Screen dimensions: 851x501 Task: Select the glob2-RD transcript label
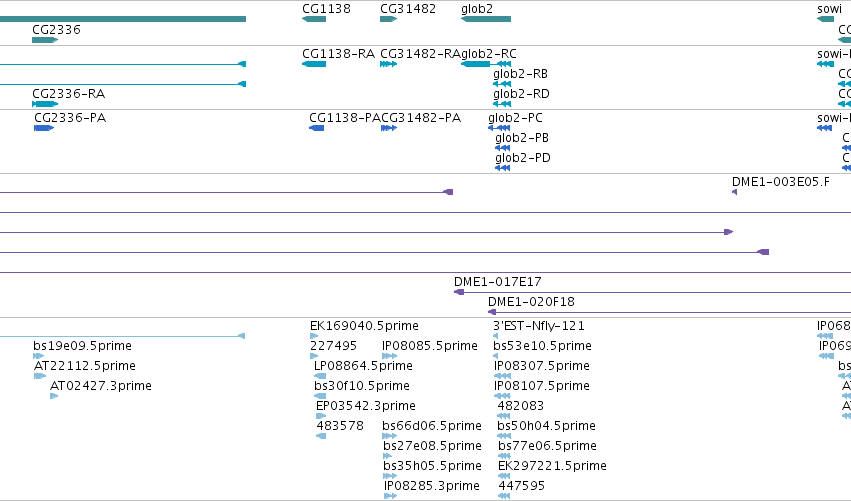pyautogui.click(x=521, y=94)
